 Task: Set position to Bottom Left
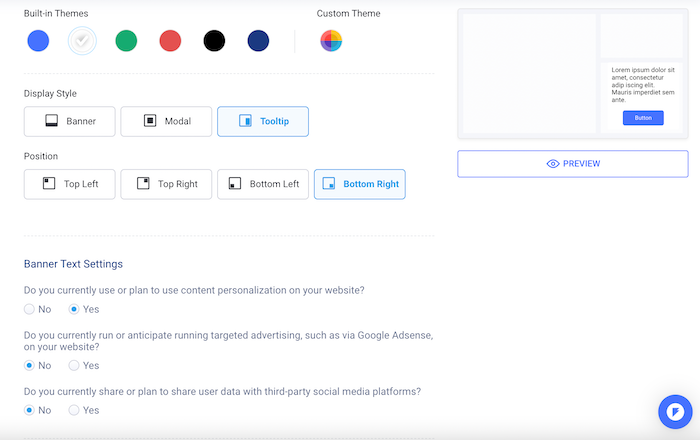pyautogui.click(x=263, y=184)
